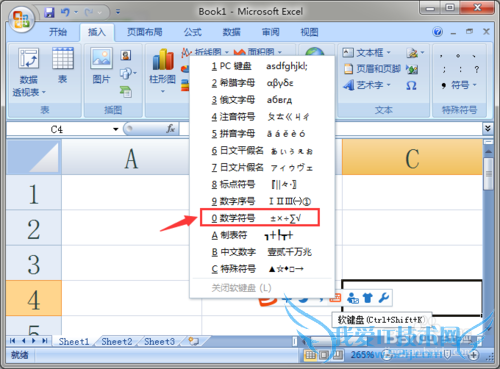Expand the 柱形图 column chart dropdown
500x369 pixels.
pyautogui.click(x=162, y=91)
